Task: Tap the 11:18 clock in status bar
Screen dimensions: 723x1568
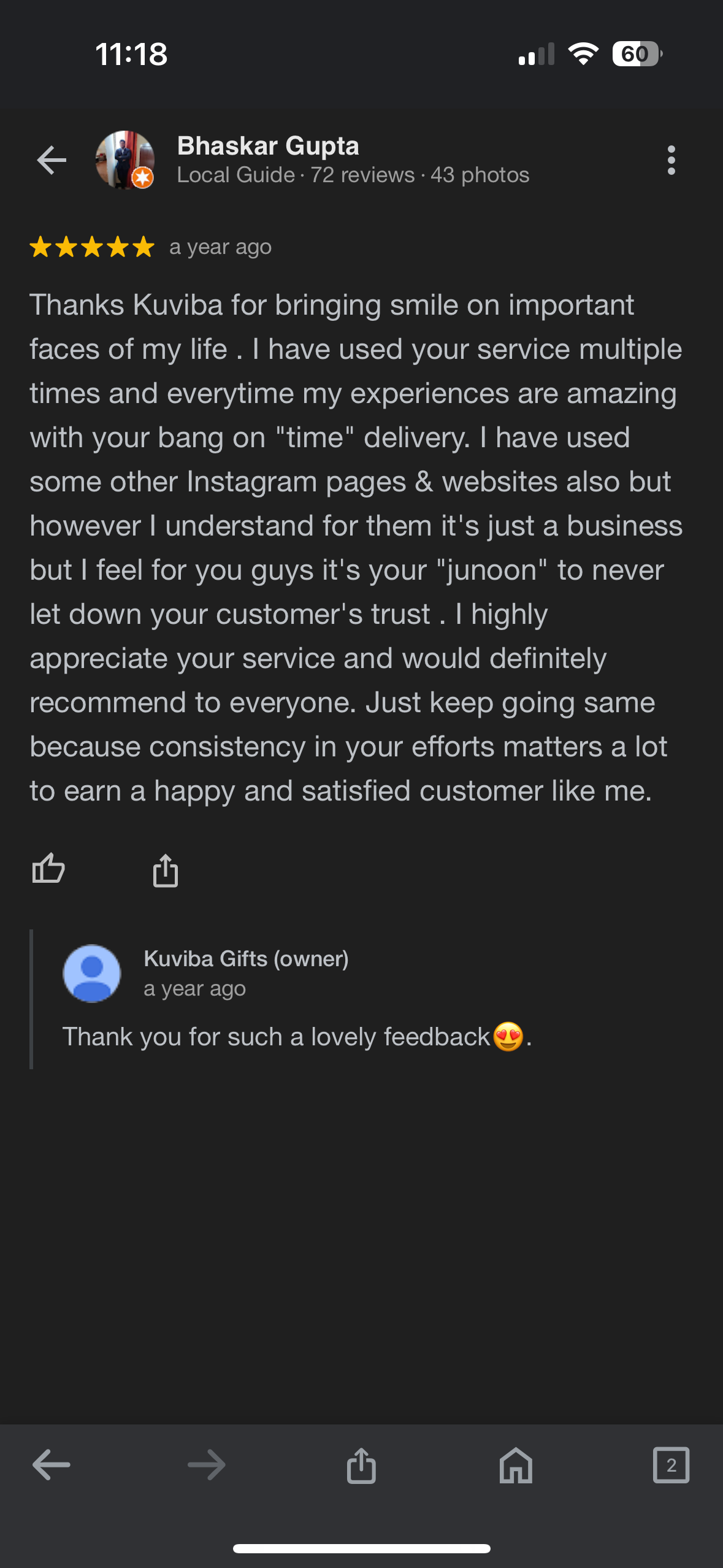Action: [131, 54]
